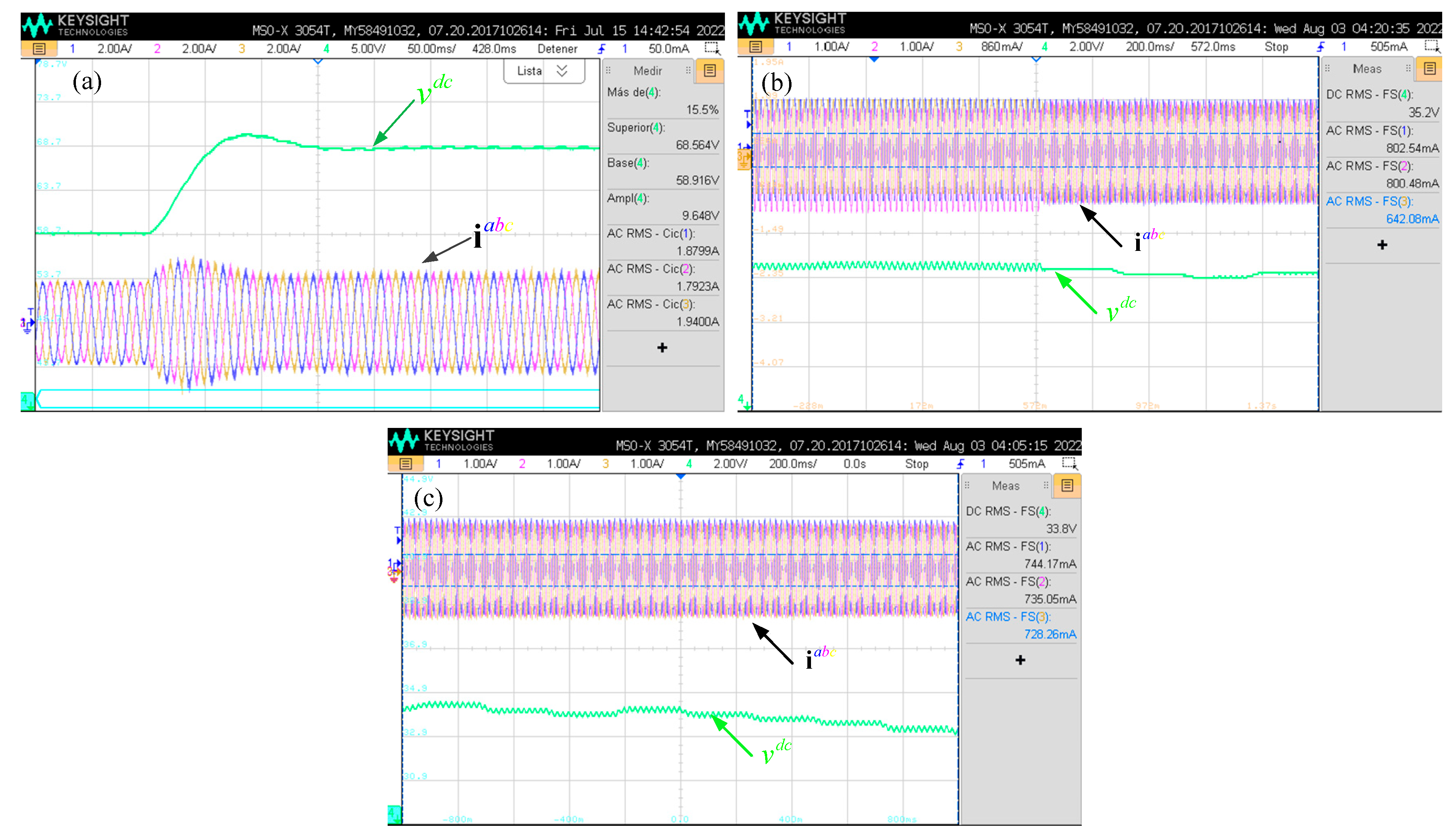
Task: Click sidebar menu icon next to Medir
Action: point(709,70)
